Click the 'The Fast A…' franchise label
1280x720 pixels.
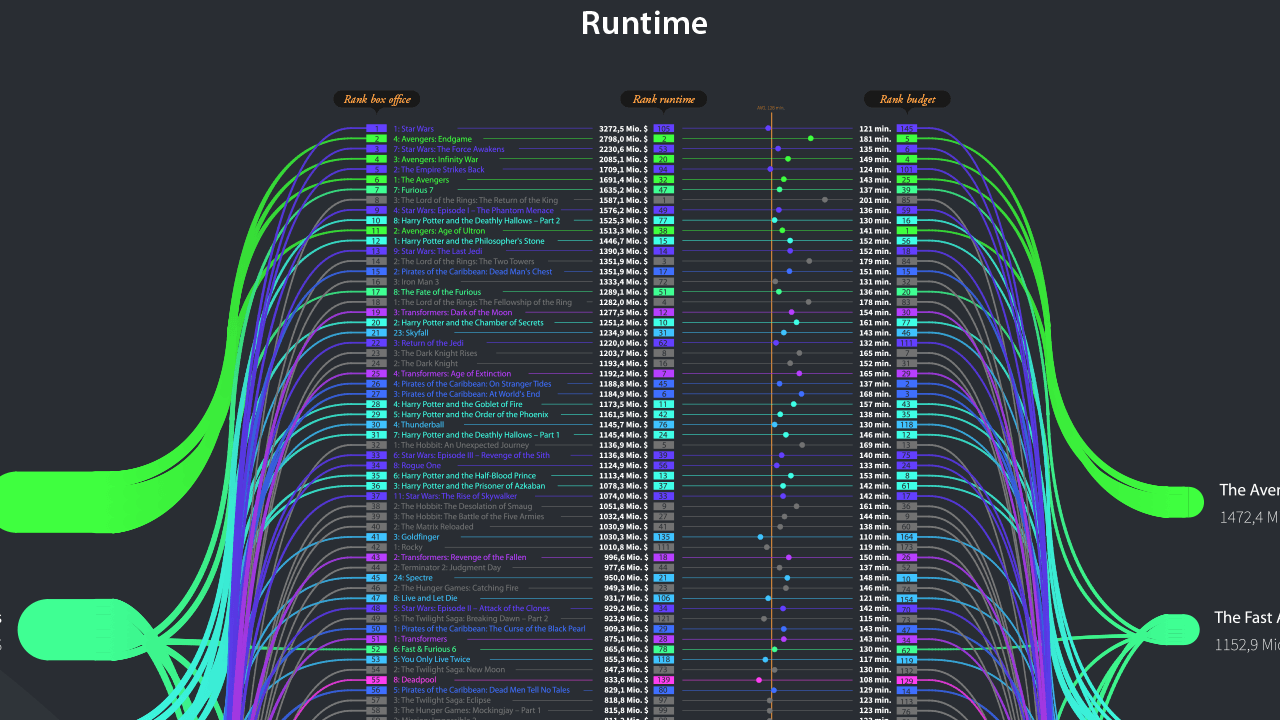coord(1247,618)
